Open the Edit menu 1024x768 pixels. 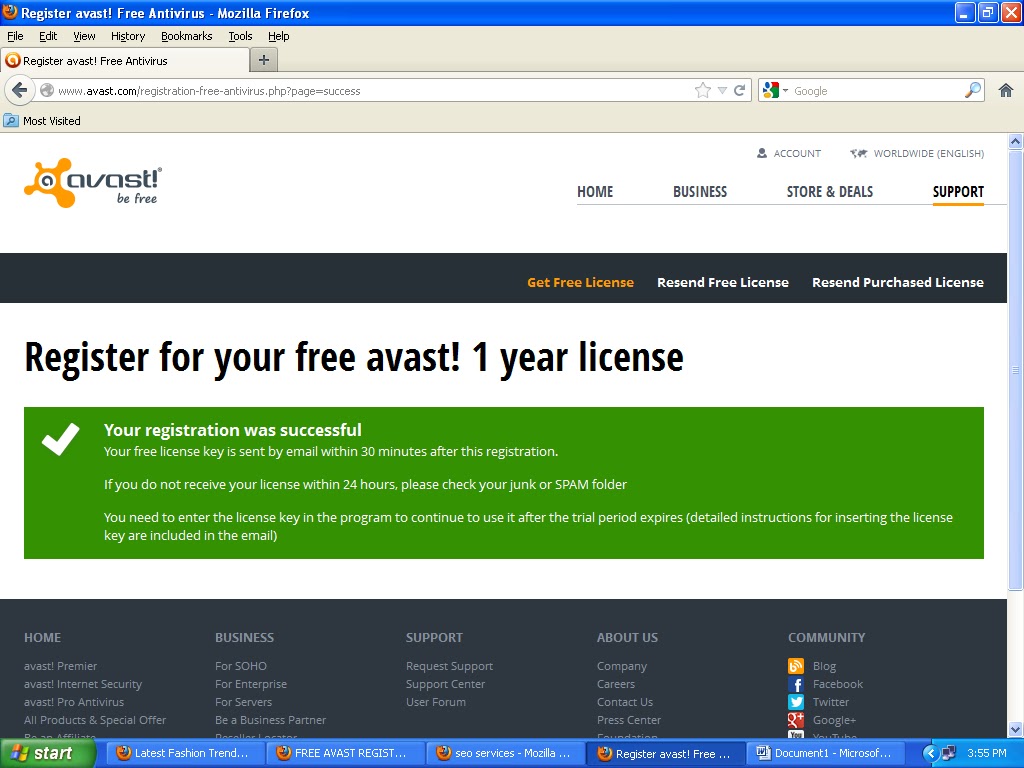point(48,36)
